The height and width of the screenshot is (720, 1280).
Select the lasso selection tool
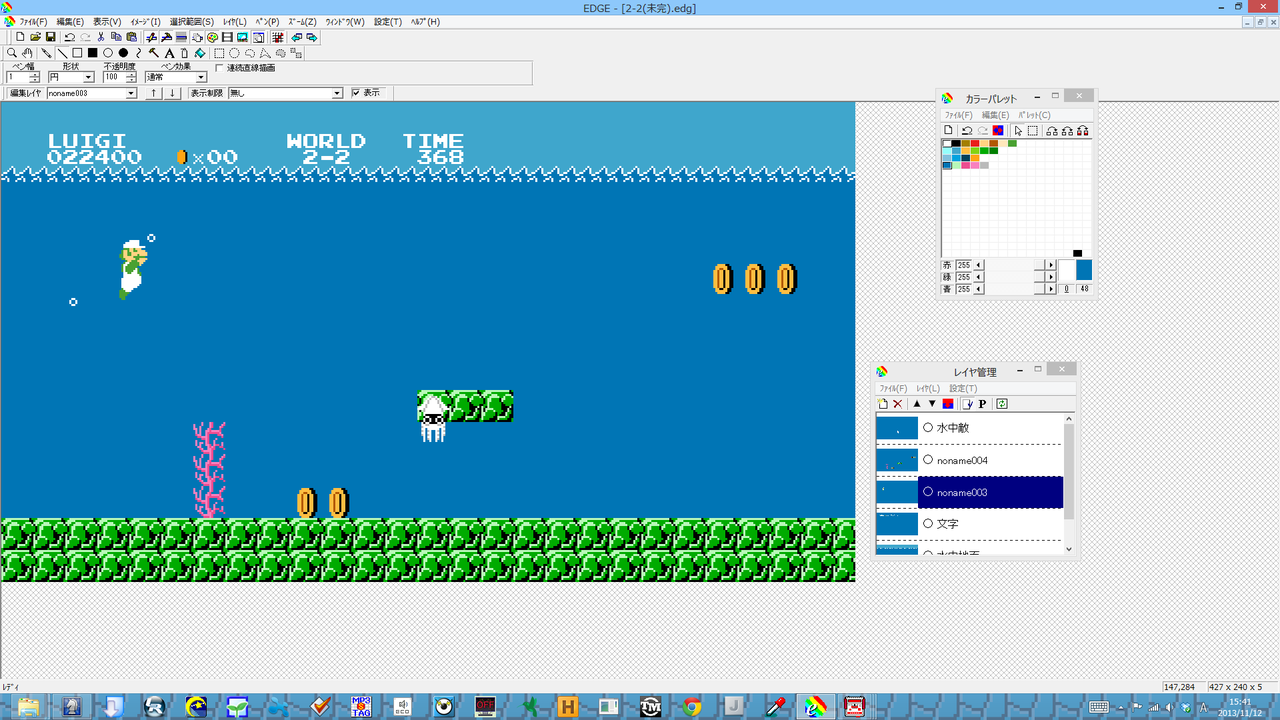250,53
